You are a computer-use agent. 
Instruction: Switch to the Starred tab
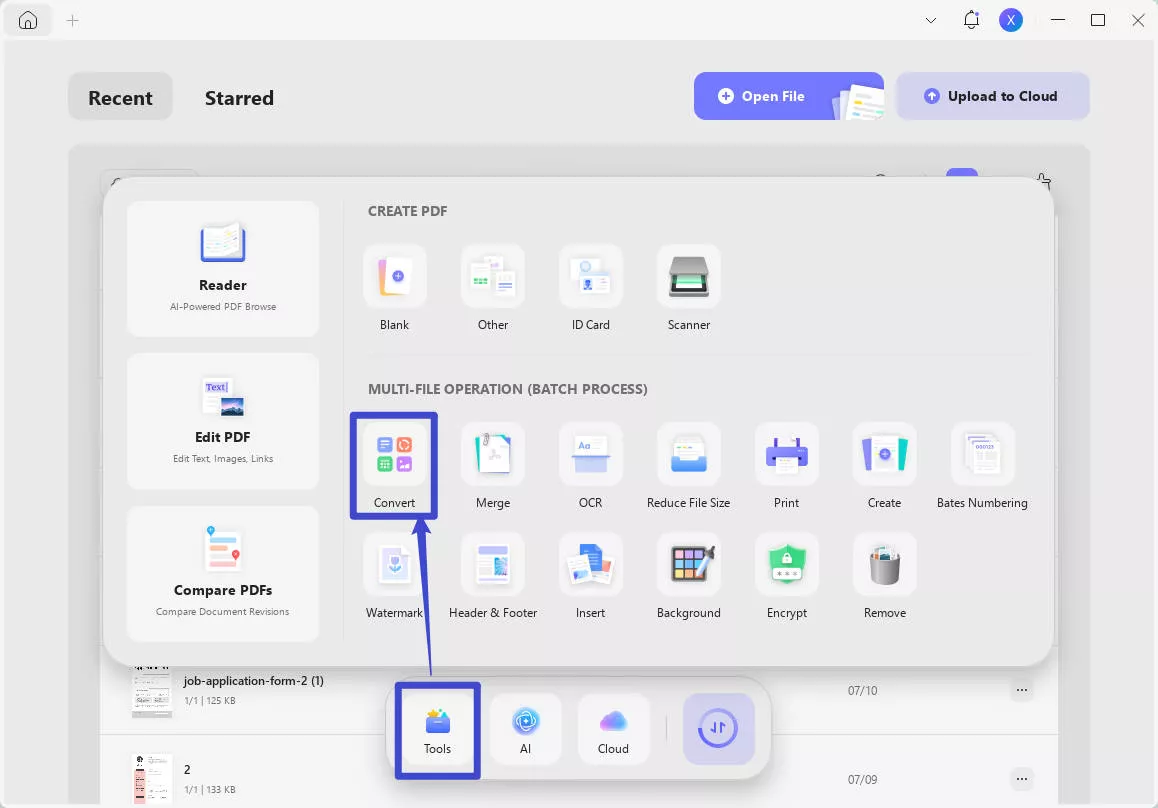tap(239, 98)
